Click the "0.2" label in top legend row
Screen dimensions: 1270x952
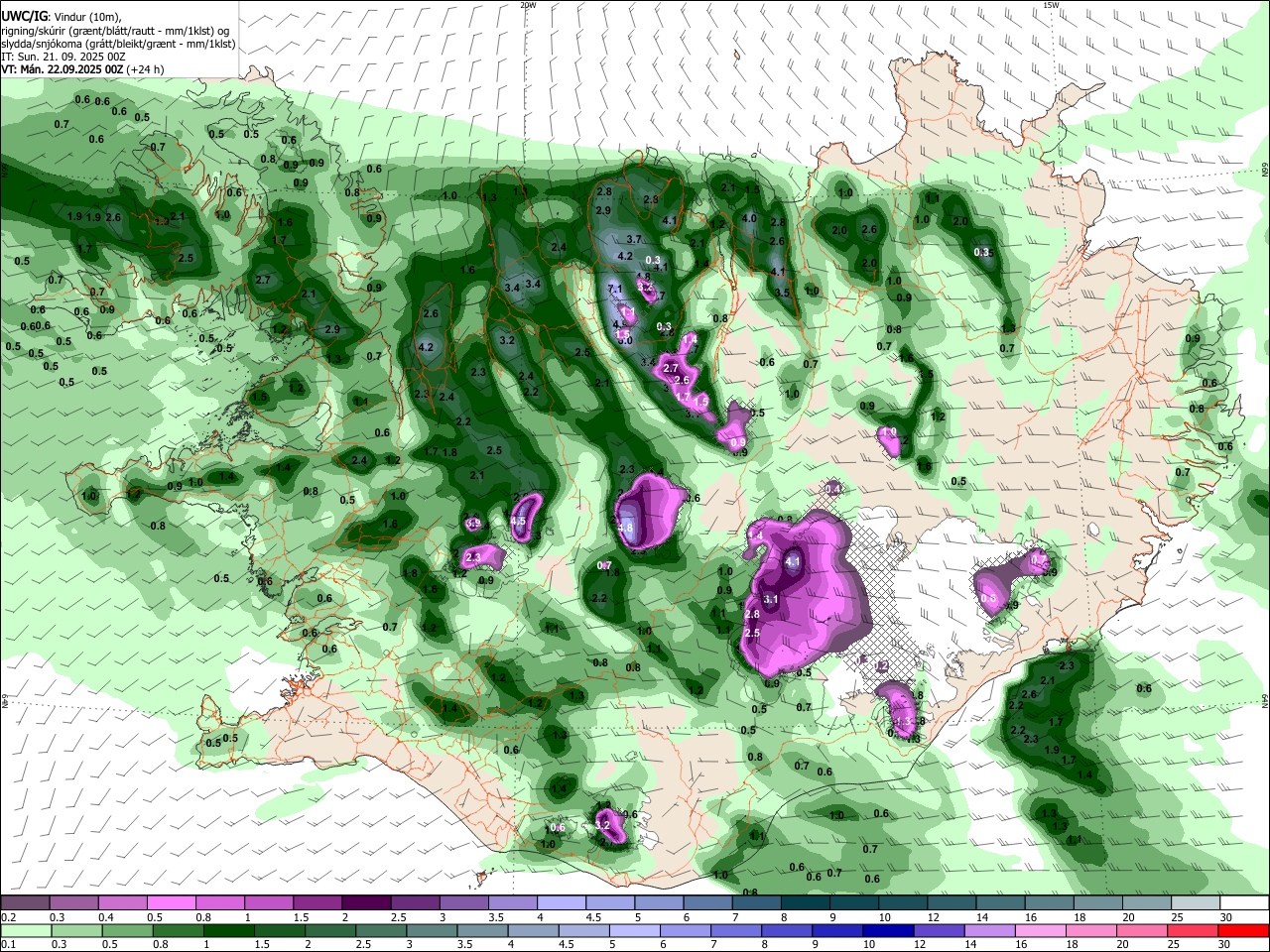click(8, 917)
